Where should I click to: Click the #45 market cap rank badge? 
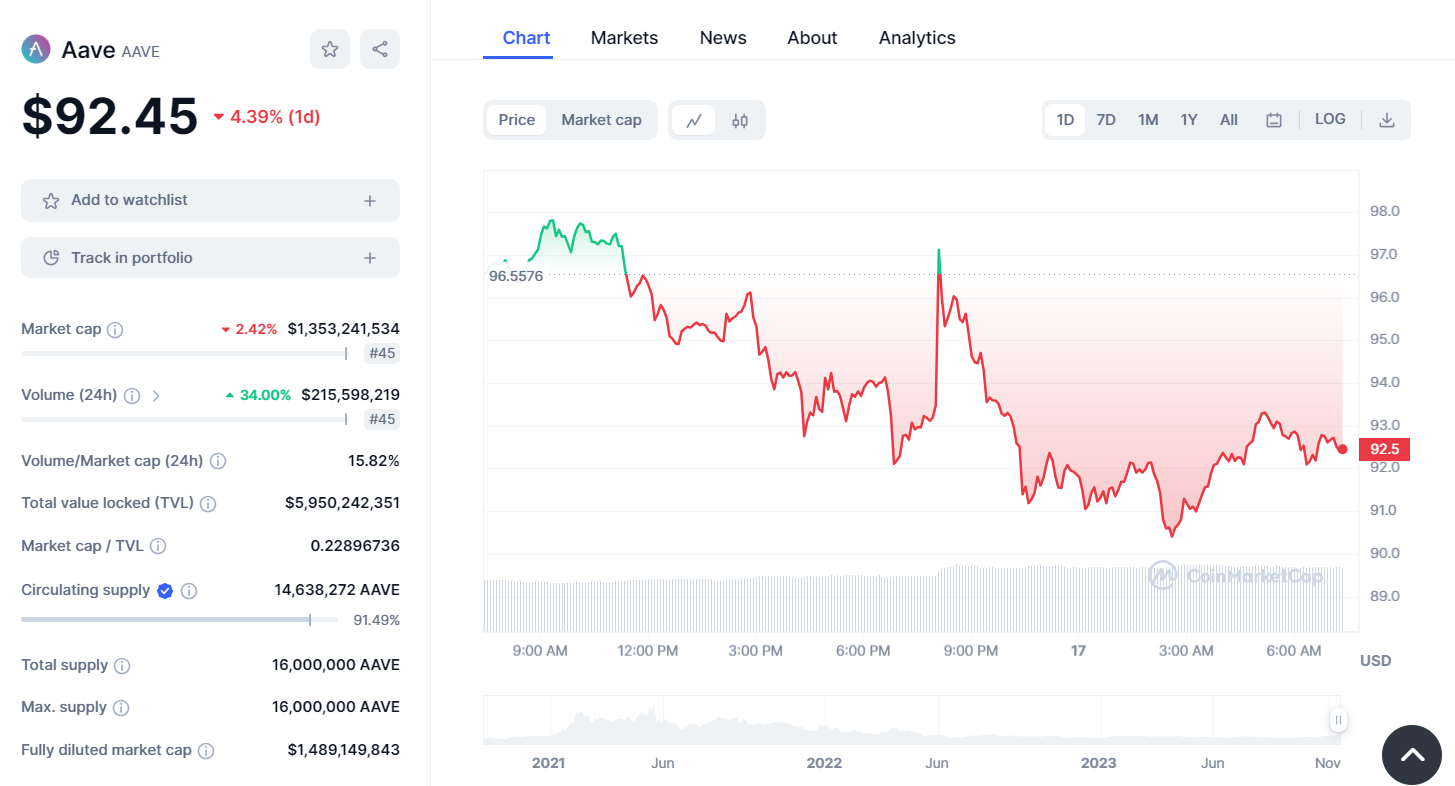(382, 353)
